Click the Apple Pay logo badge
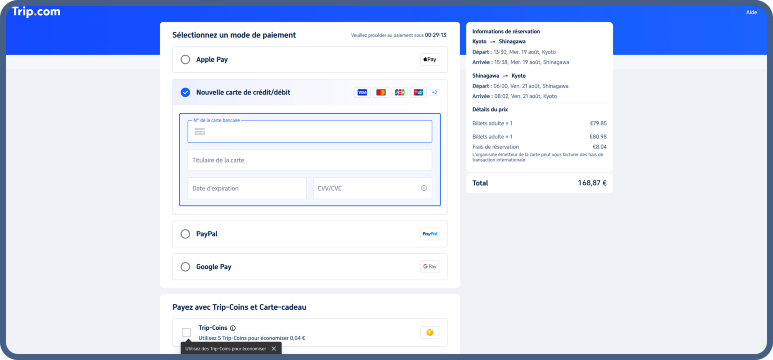This screenshot has width=773, height=360. pos(429,60)
